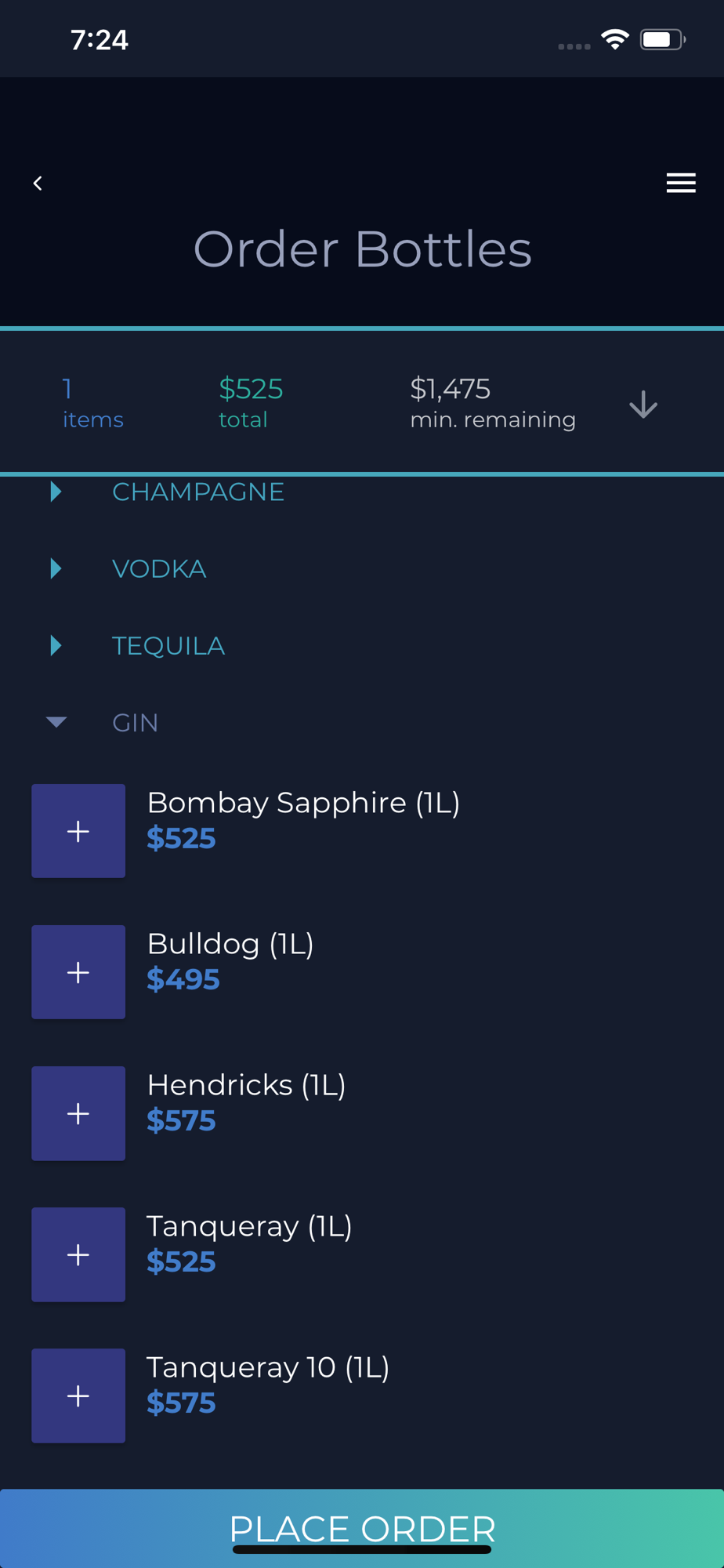Tap the battery status icon

663,39
